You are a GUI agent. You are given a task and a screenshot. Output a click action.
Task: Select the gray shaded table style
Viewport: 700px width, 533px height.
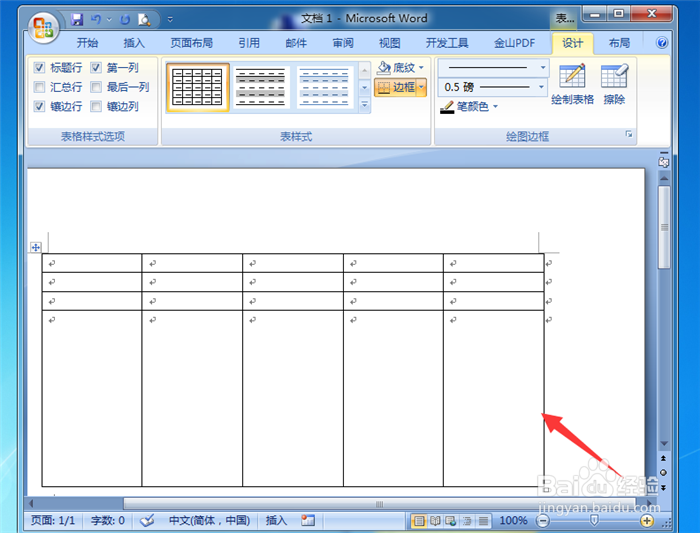tap(261, 87)
